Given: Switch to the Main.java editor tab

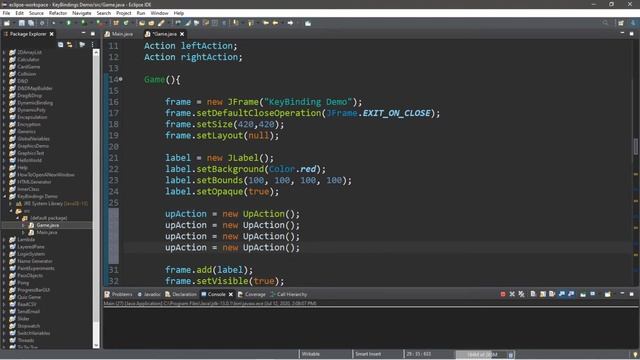Looking at the screenshot, I should coord(119,34).
